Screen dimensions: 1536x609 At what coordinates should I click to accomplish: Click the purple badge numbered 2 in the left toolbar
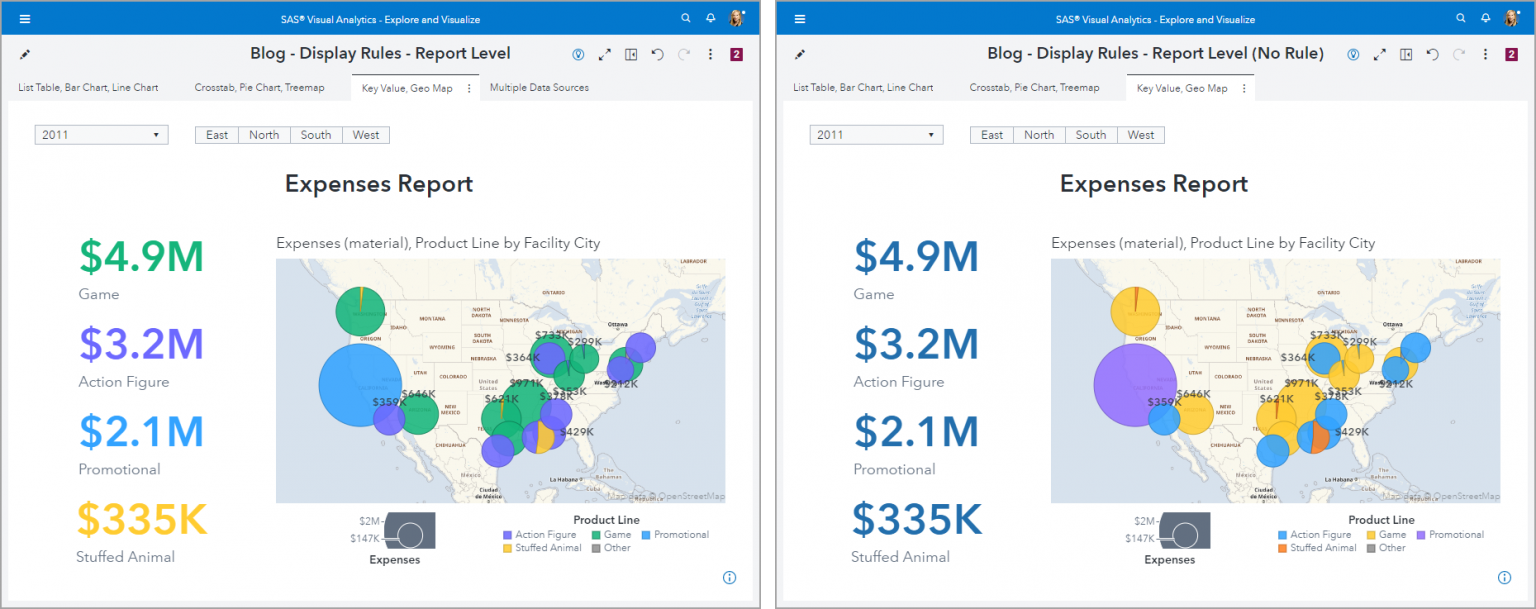tap(736, 54)
